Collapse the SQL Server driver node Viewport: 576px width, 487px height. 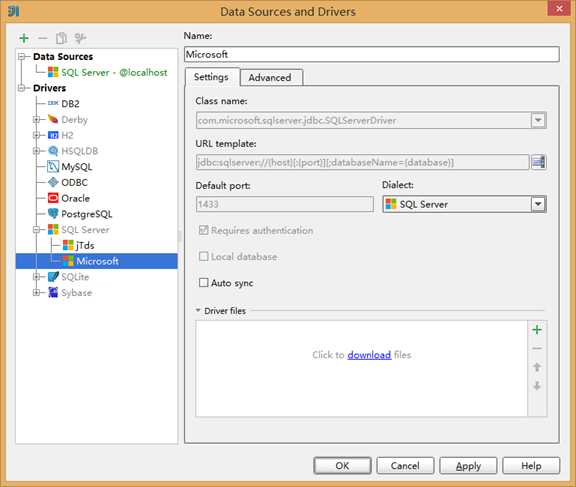tap(36, 230)
